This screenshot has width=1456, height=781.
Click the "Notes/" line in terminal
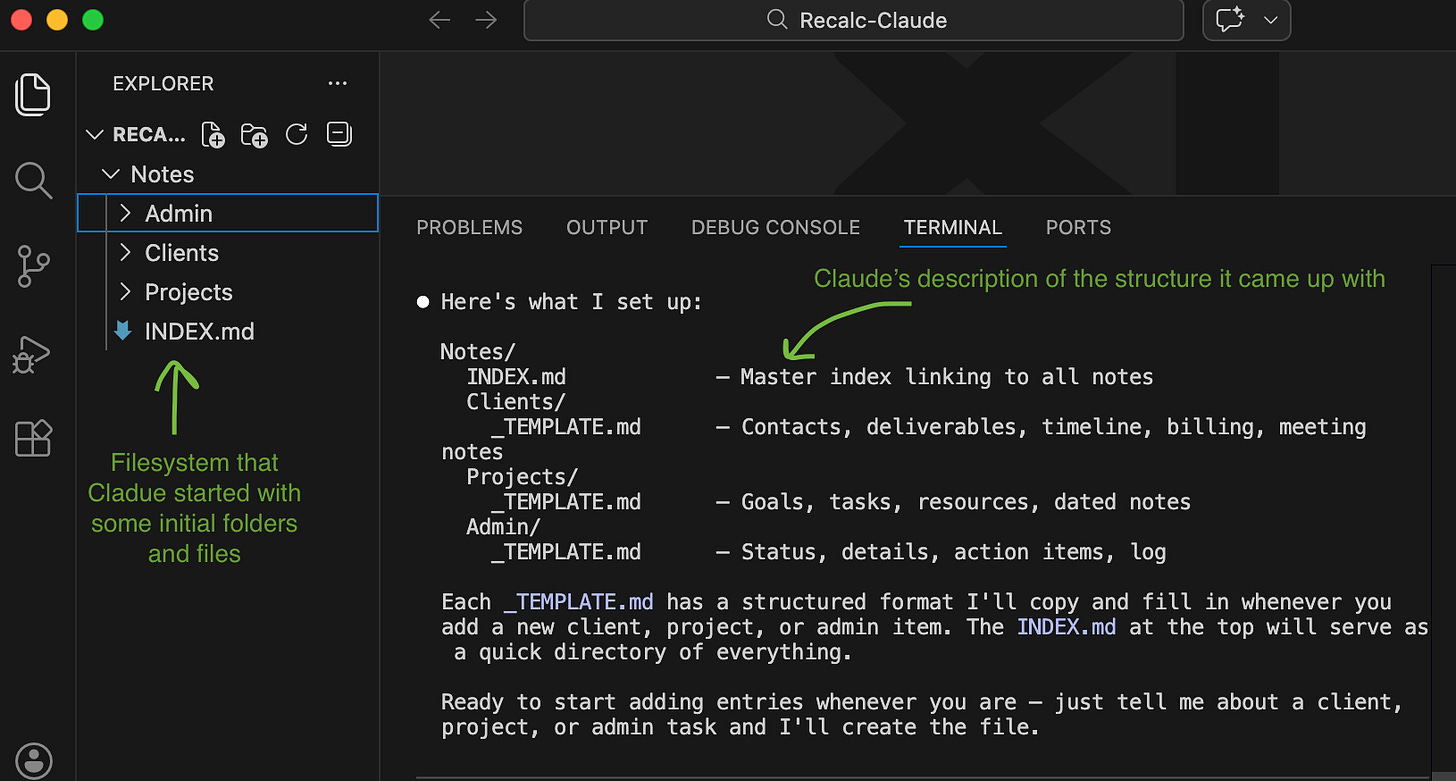[x=478, y=352]
